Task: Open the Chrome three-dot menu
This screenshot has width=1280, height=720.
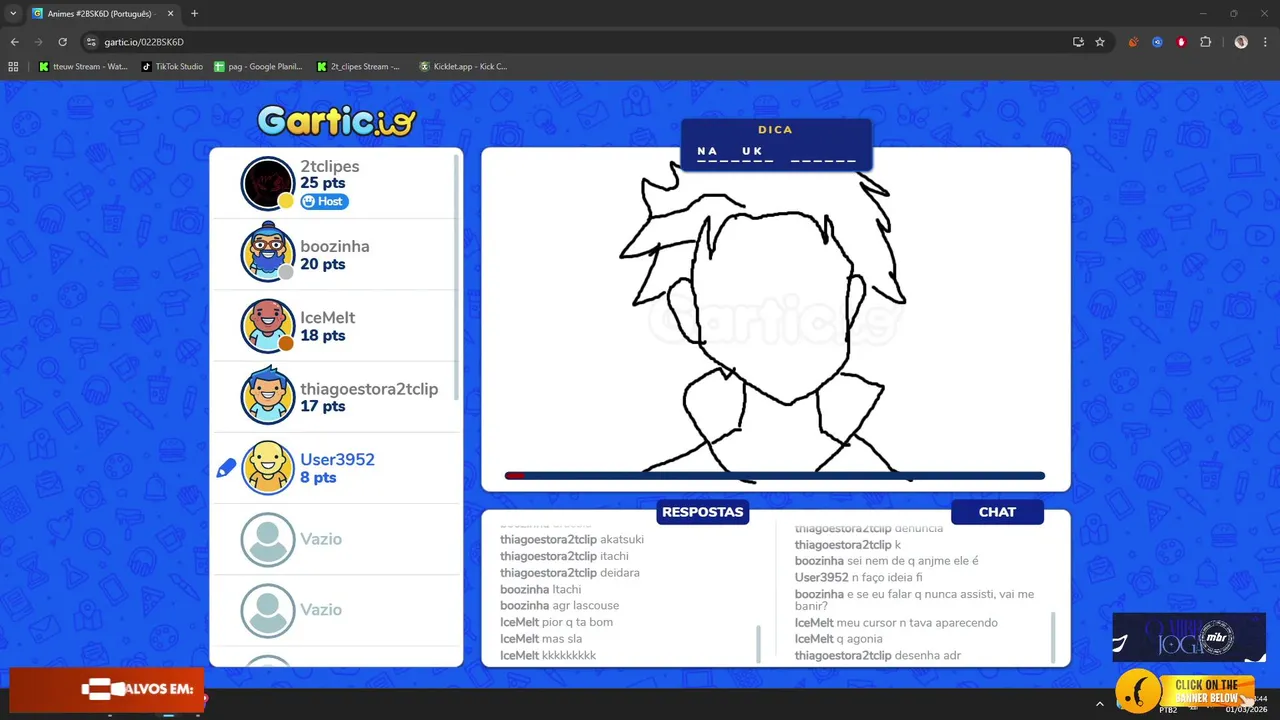Action: [1265, 42]
